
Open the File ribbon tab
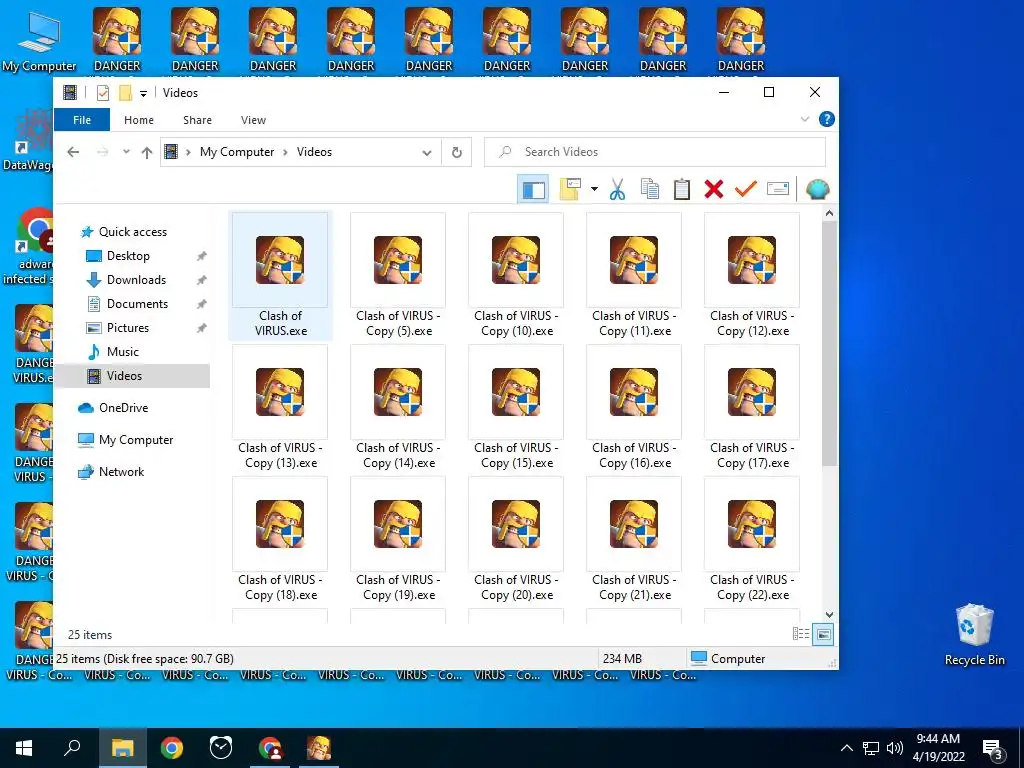click(82, 120)
